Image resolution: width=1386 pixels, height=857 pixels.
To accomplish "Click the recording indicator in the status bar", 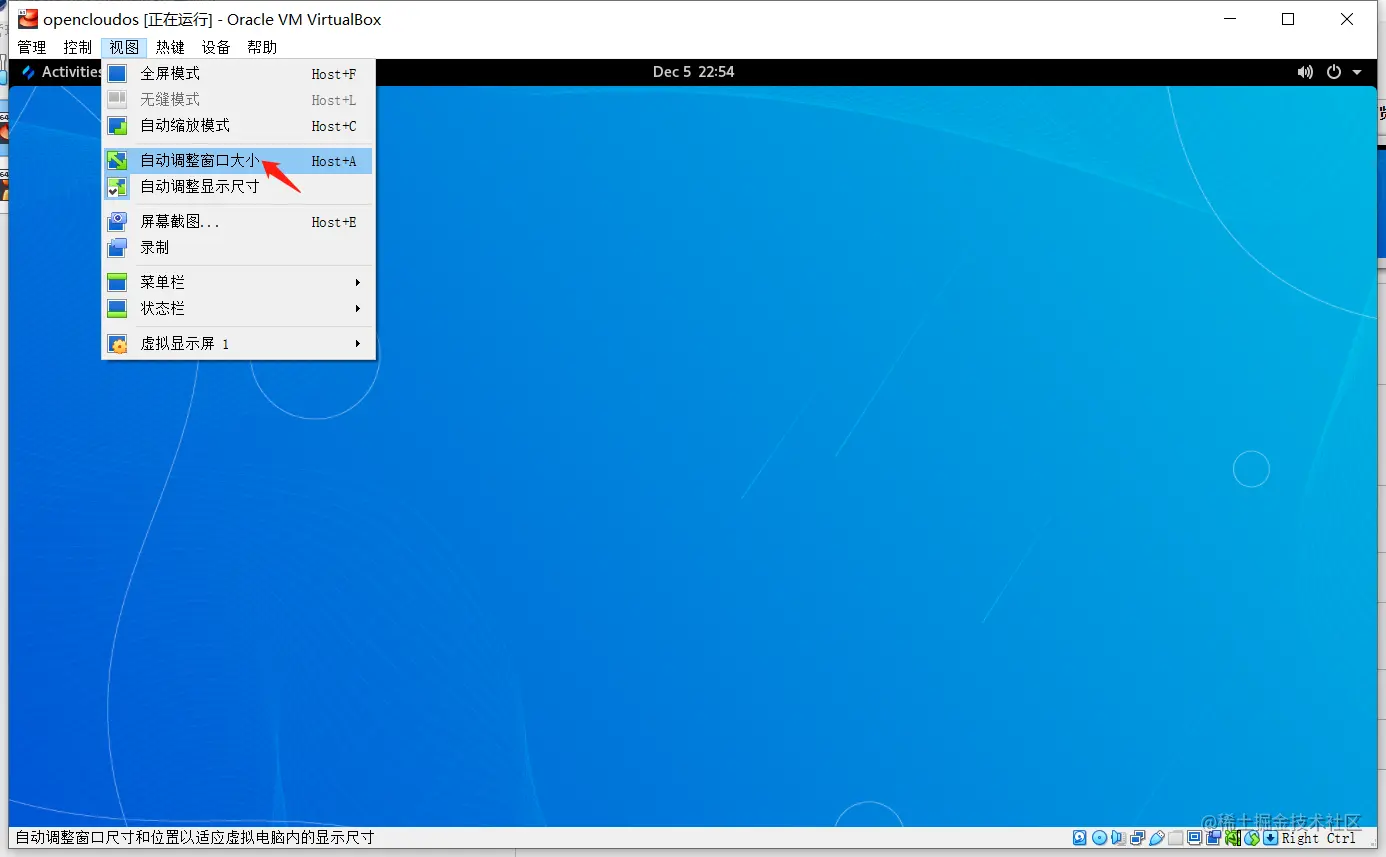I will click(x=1214, y=838).
